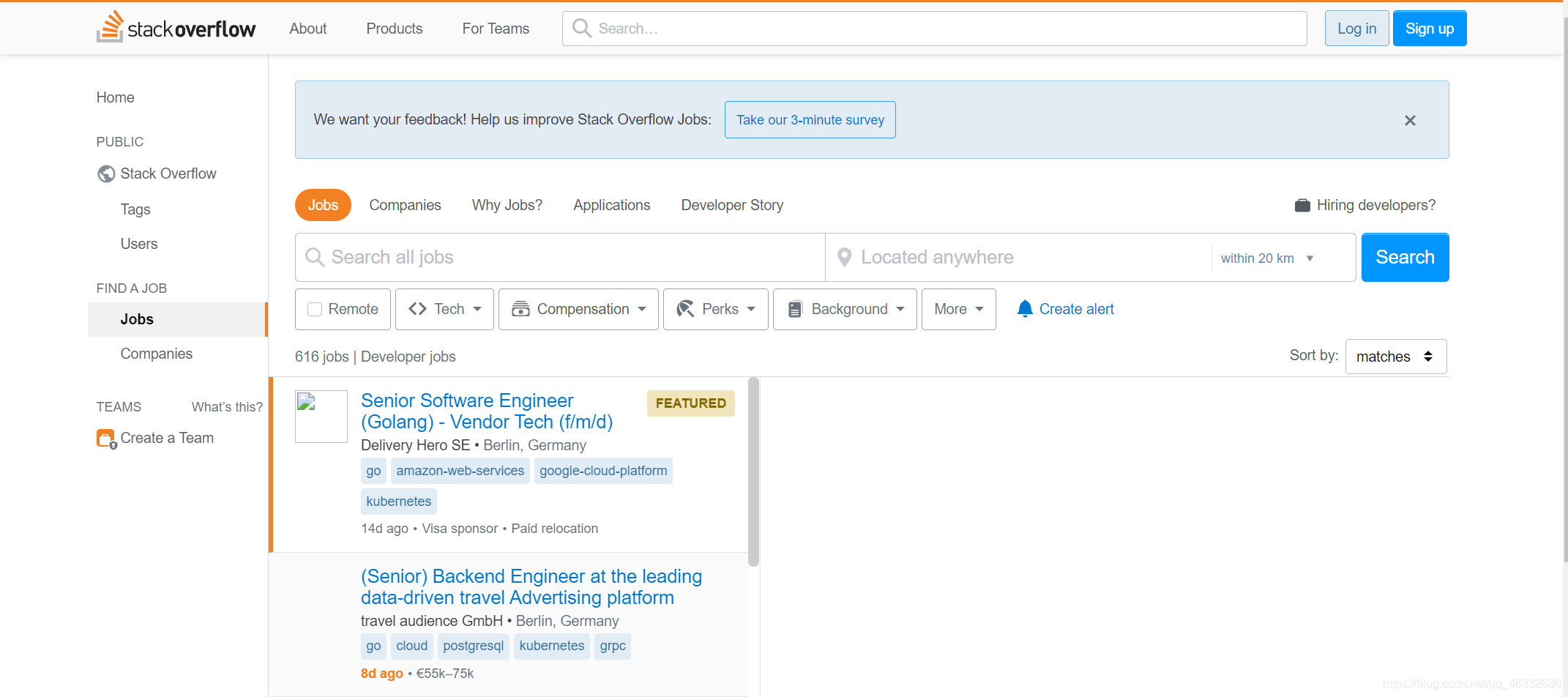Open the Developer Story tab

732,205
